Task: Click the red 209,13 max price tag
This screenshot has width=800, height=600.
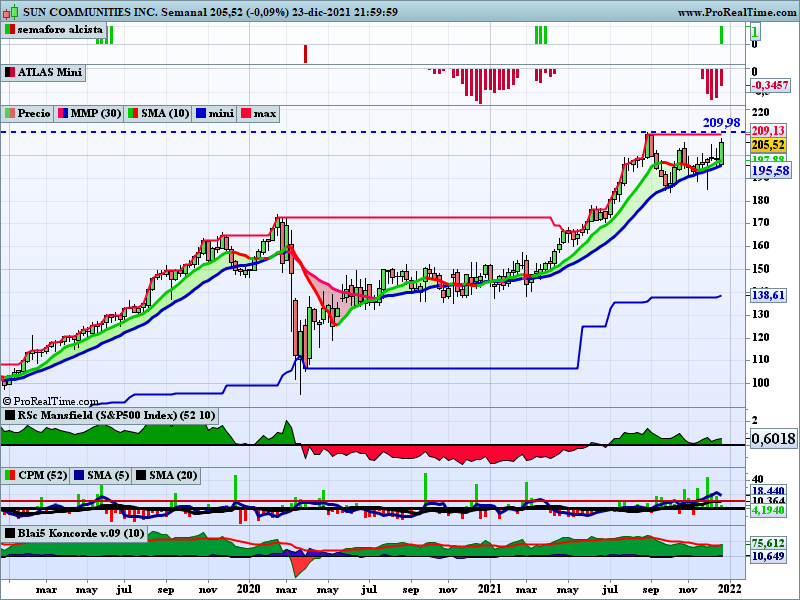Action: pos(768,131)
